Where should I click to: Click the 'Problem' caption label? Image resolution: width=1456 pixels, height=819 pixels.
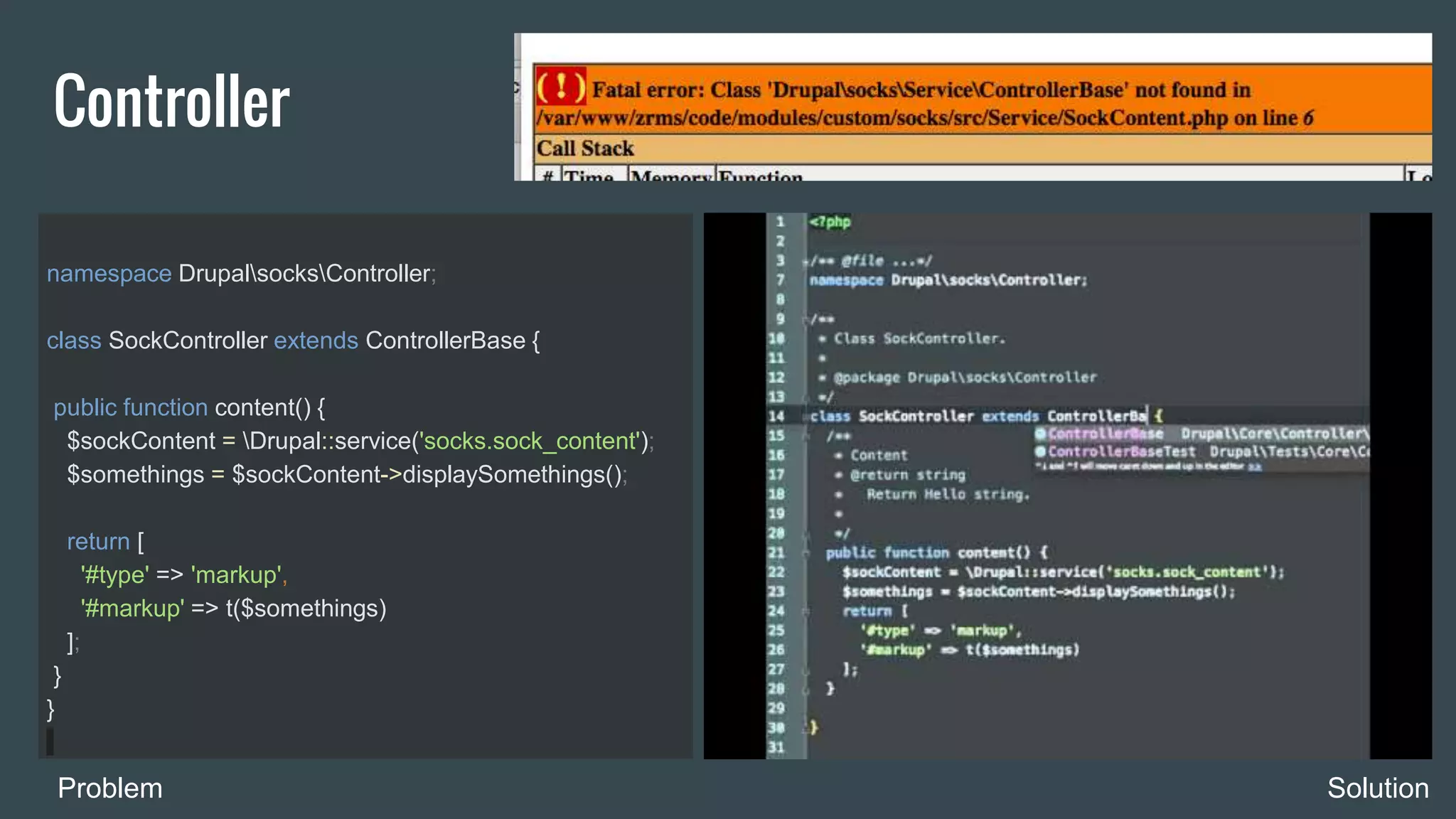pyautogui.click(x=110, y=788)
